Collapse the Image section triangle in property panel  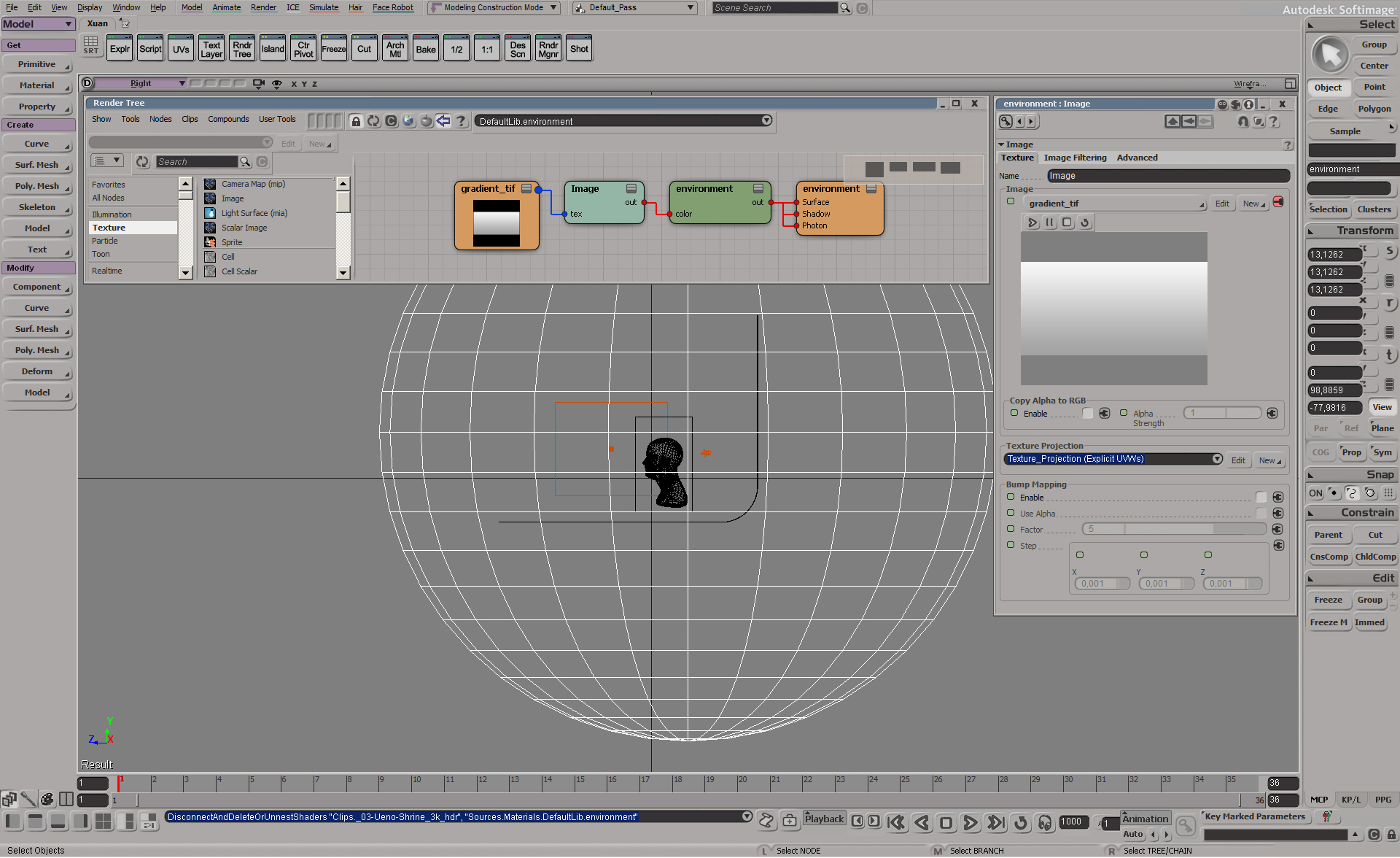1001,144
